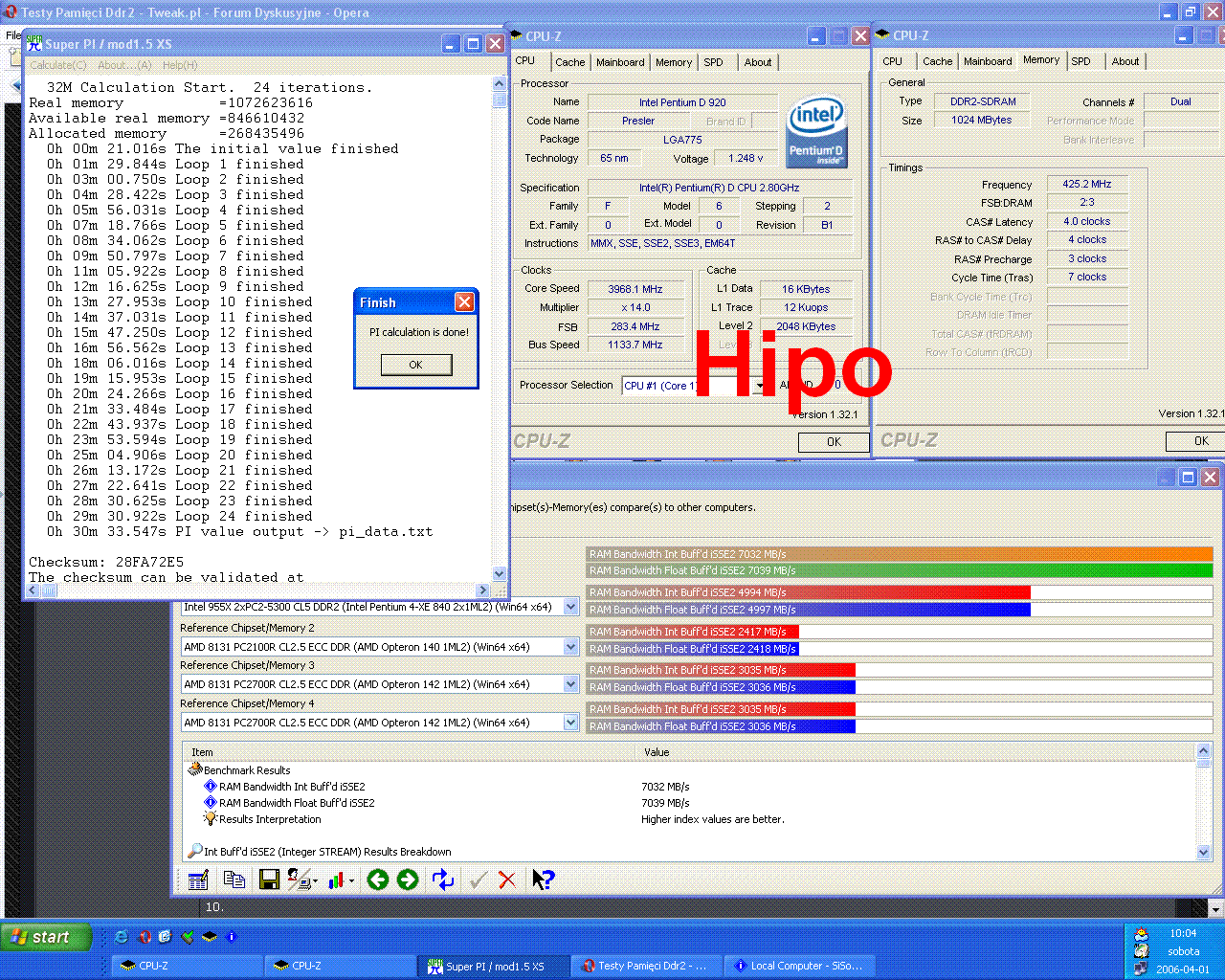The width and height of the screenshot is (1225, 980).
Task: Switch to the Super PI taskbar button
Action: pyautogui.click(x=494, y=966)
